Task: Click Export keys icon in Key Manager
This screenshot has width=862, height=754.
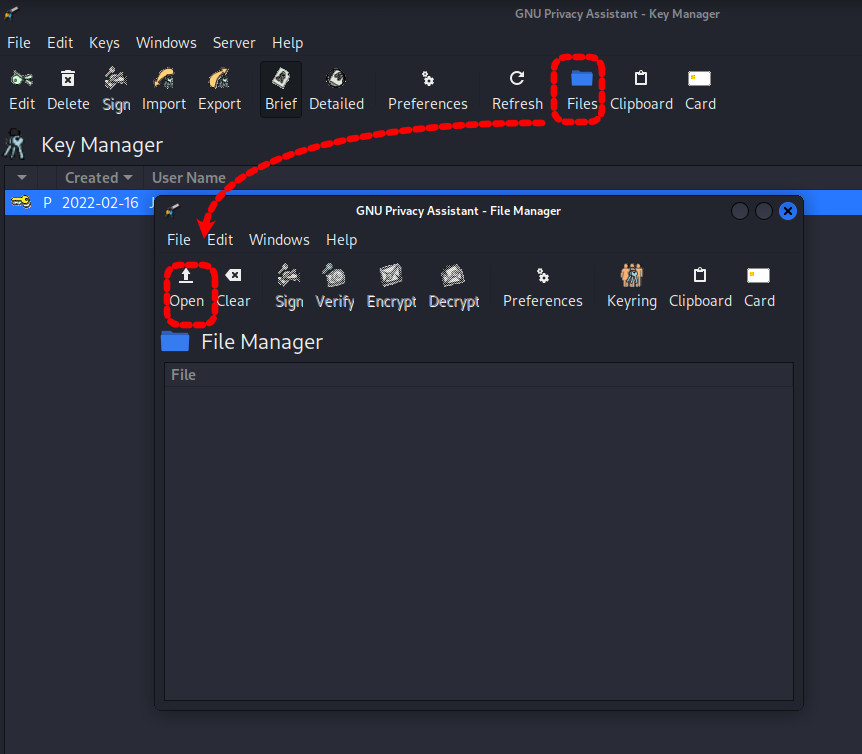Action: click(219, 90)
